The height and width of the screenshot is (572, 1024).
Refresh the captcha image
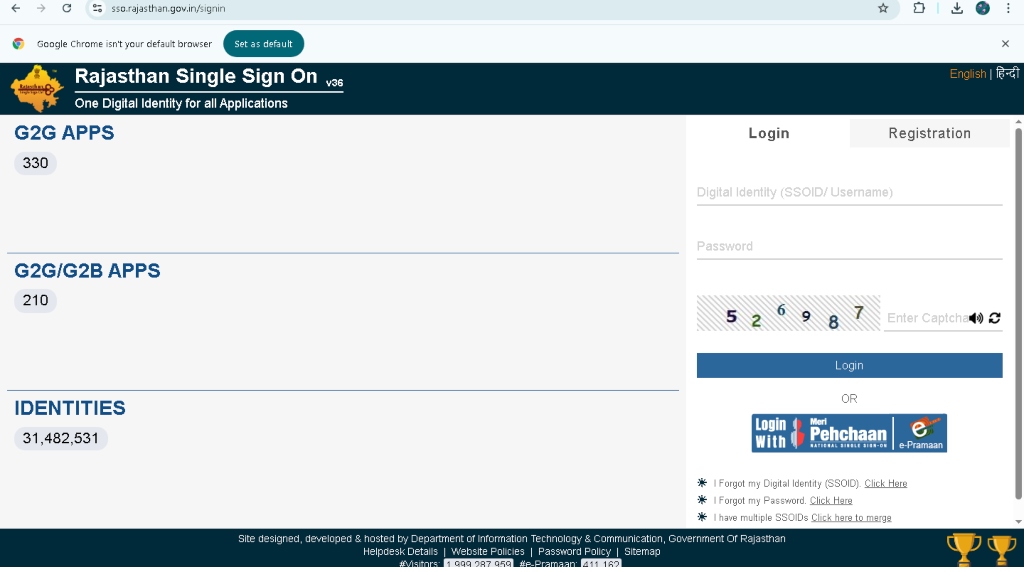pyautogui.click(x=995, y=318)
